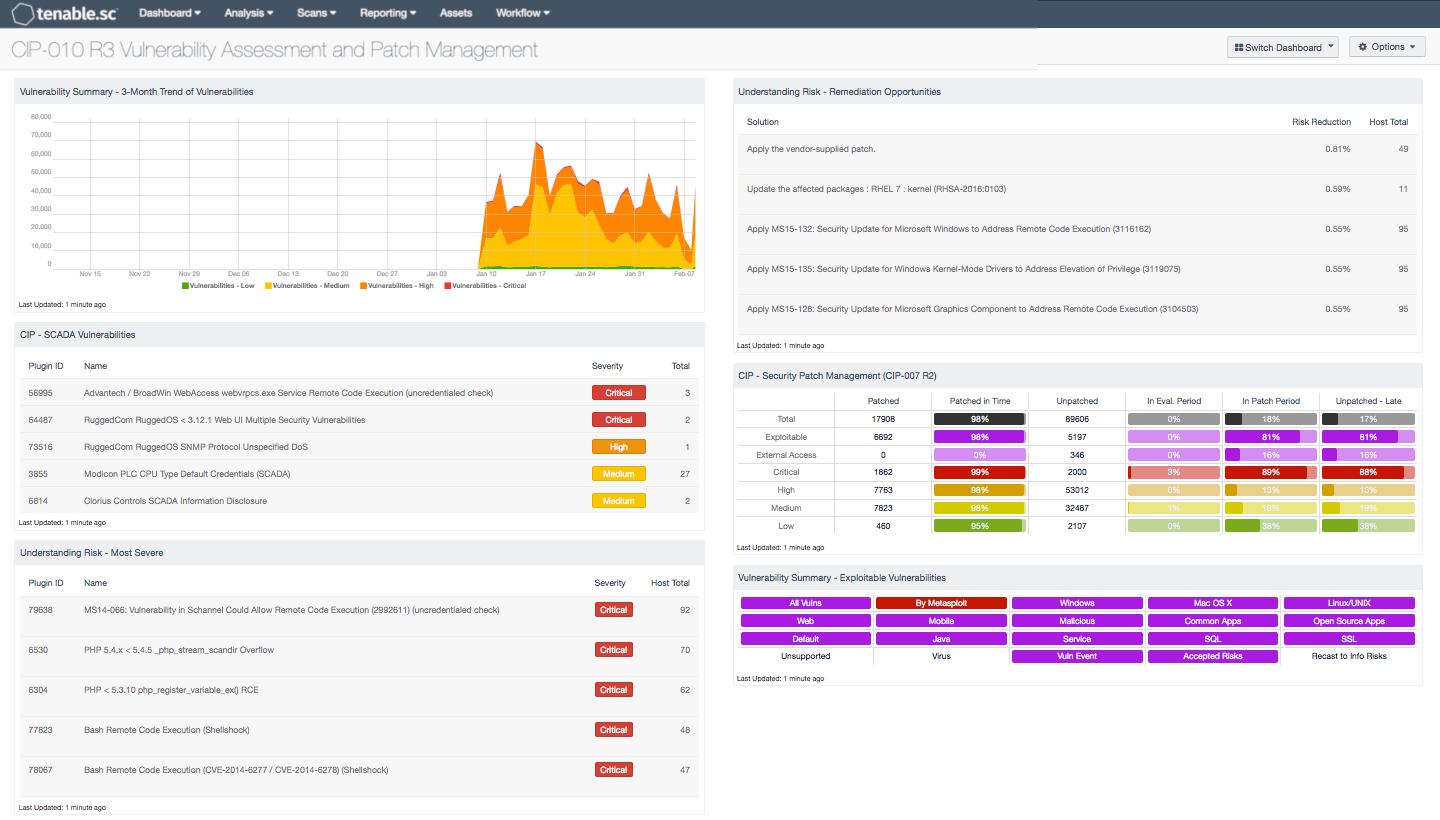Open the SQL indicator
The width and height of the screenshot is (1440, 820).
pos(1213,639)
